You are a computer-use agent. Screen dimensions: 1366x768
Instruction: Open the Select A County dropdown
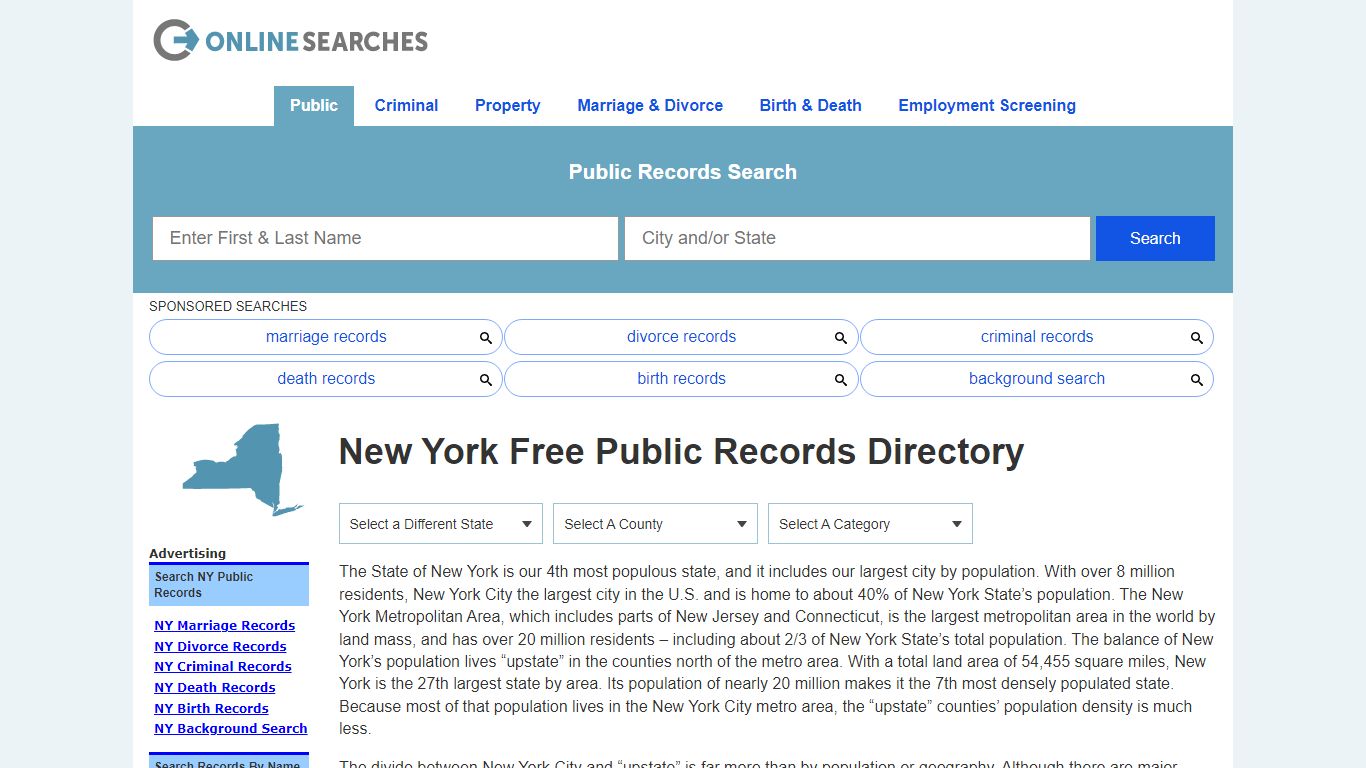point(655,524)
